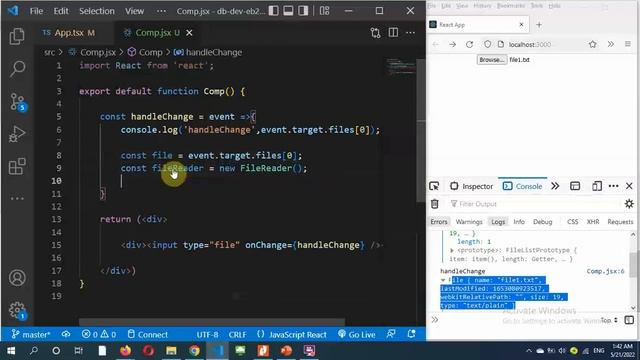Toggle Responsive Design Mode icon
This screenshot has width=640, height=360.
[x=596, y=186]
